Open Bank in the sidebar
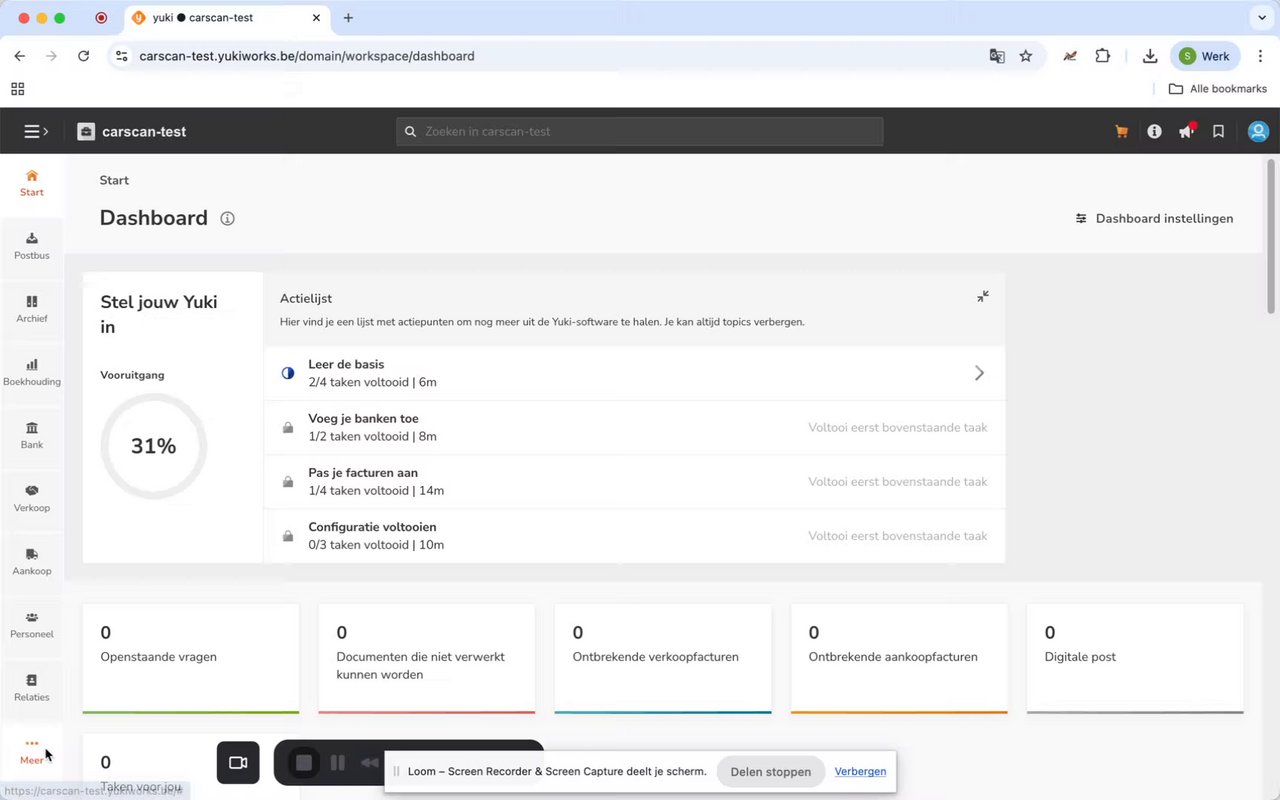1280x800 pixels. (x=32, y=434)
